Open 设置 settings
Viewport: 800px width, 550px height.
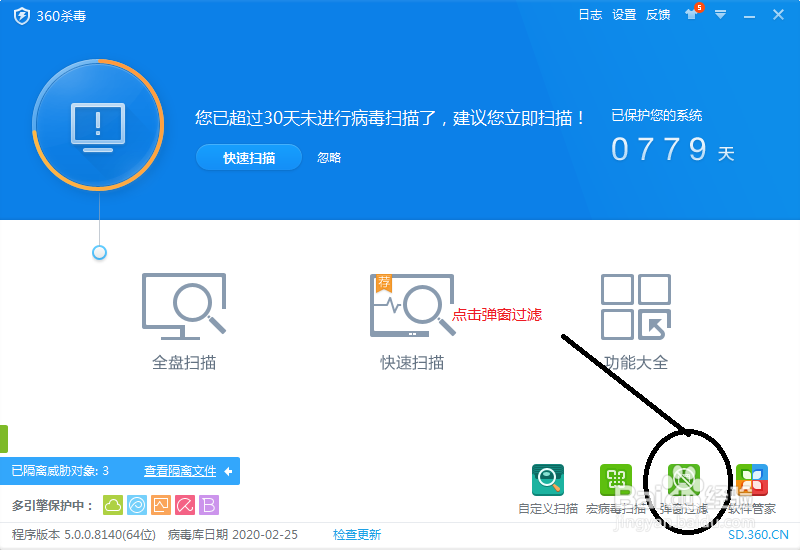click(x=624, y=15)
